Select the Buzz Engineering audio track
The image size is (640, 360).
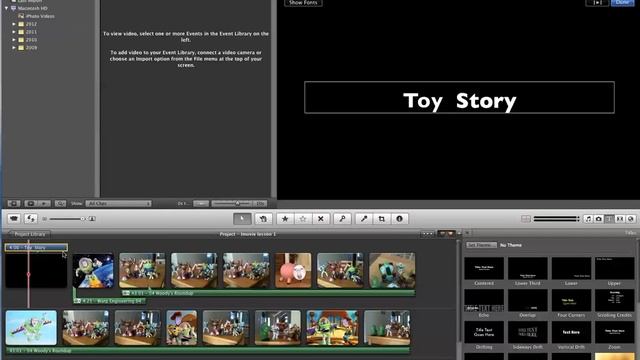click(109, 301)
